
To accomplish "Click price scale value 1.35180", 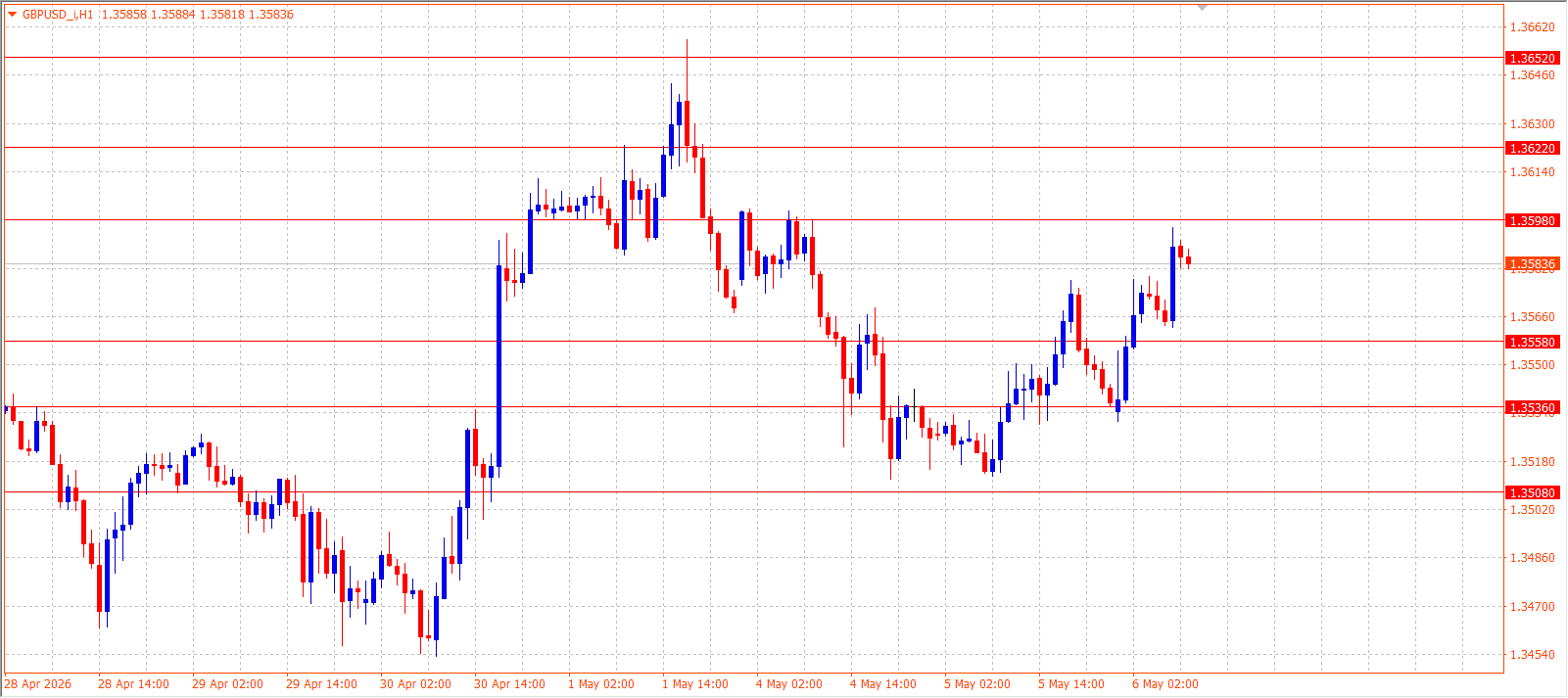I will [x=1533, y=462].
